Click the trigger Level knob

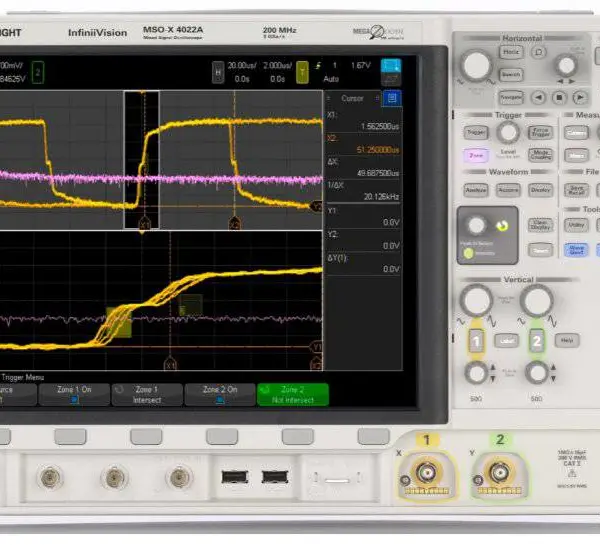[x=508, y=132]
